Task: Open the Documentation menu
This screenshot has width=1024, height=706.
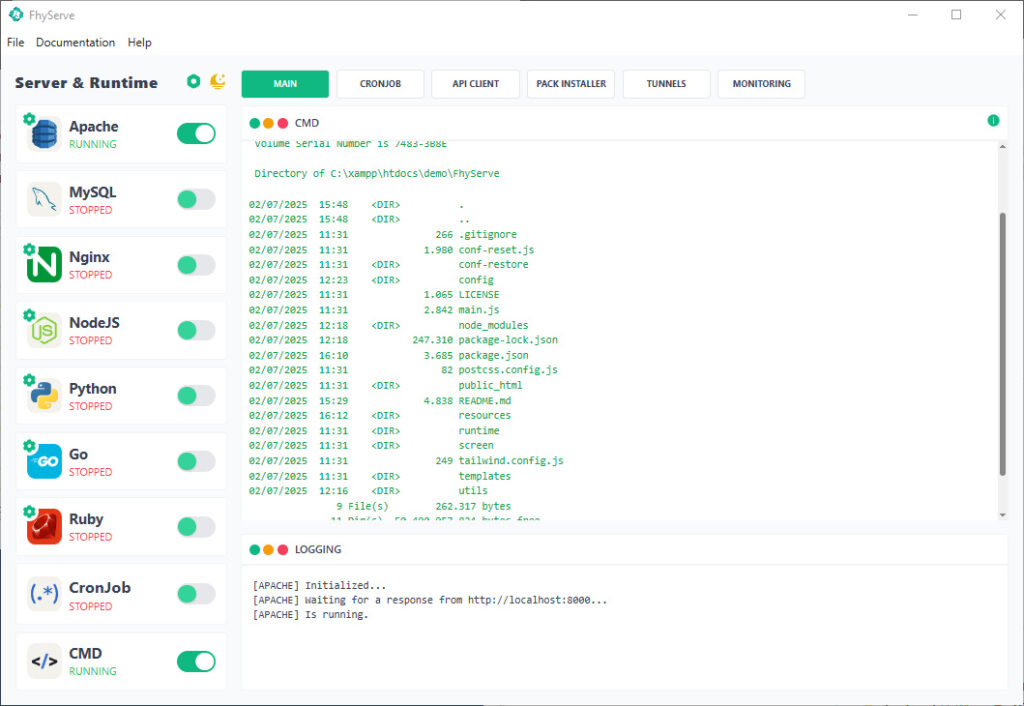Action: pos(75,42)
